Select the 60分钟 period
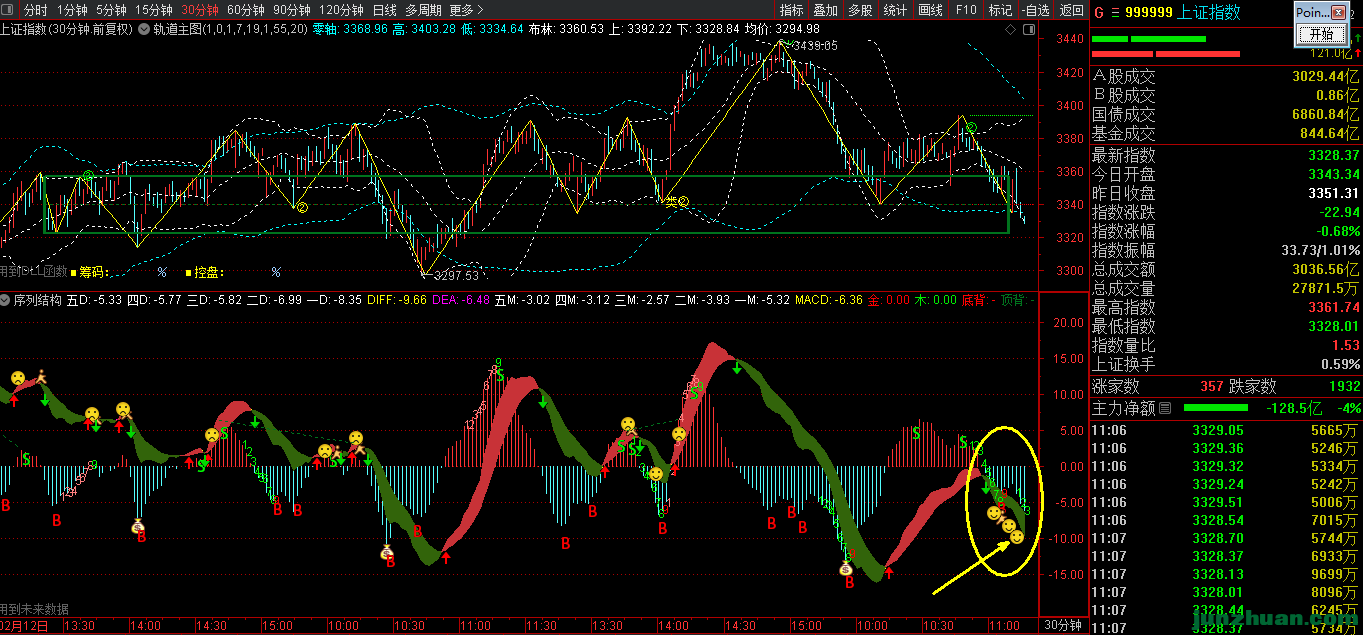The width and height of the screenshot is (1363, 635). [245, 10]
